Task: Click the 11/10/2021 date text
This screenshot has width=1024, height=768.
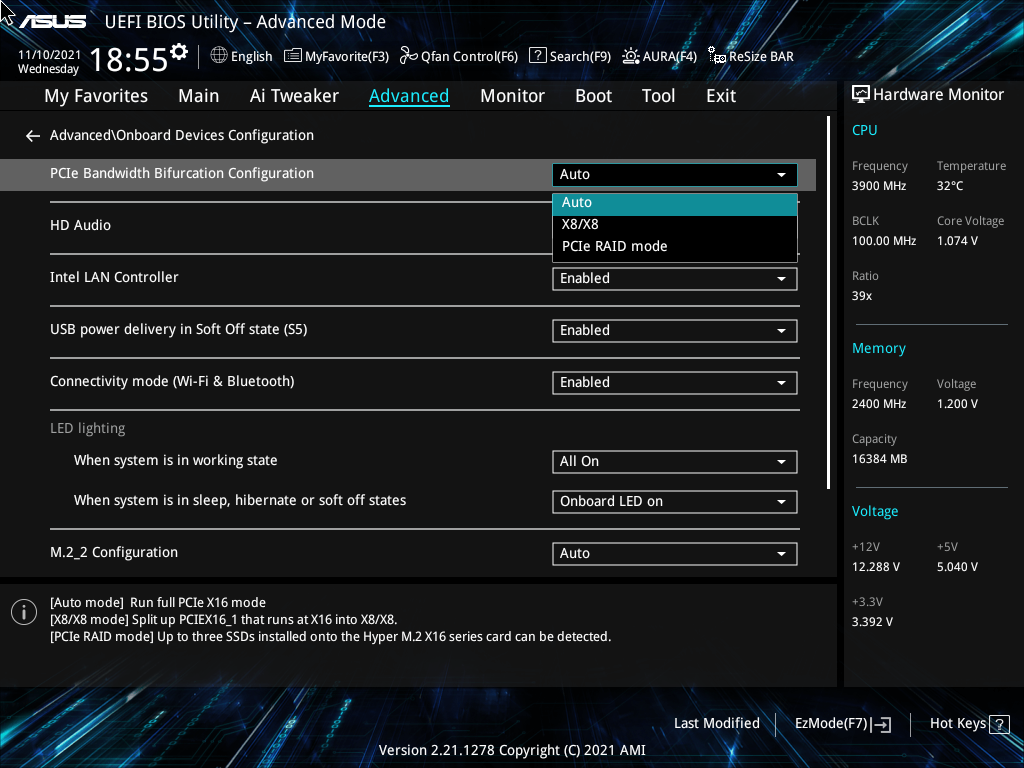Action: coord(49,55)
